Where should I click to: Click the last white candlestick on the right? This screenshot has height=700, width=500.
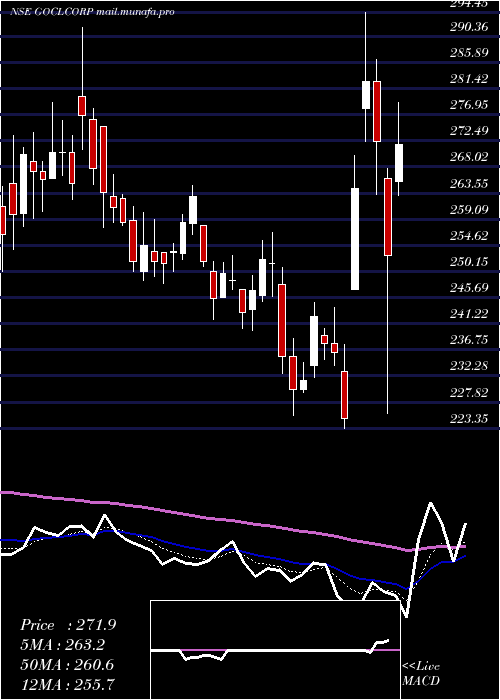[x=399, y=163]
